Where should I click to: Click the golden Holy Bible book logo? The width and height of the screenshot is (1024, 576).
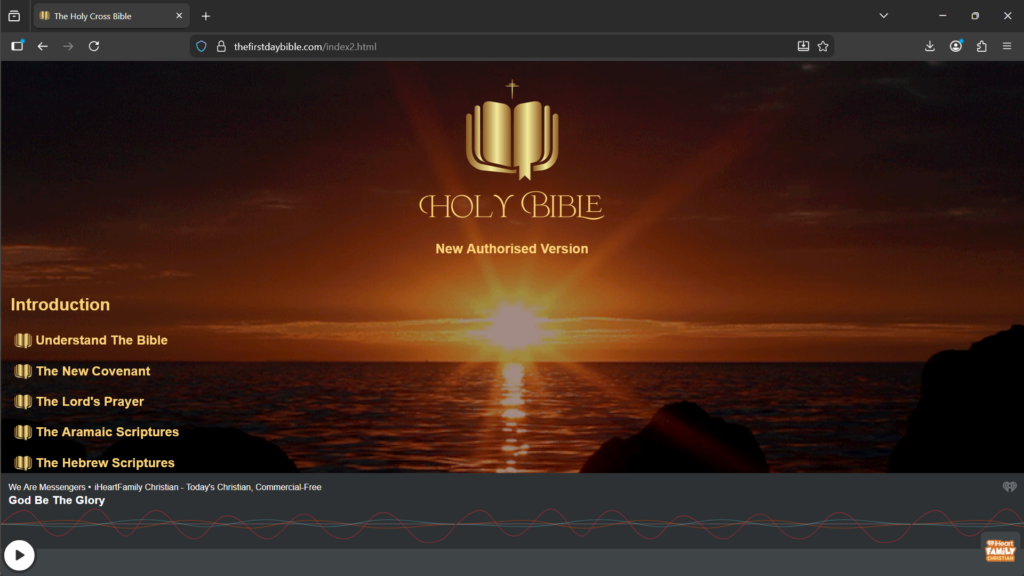[512, 135]
